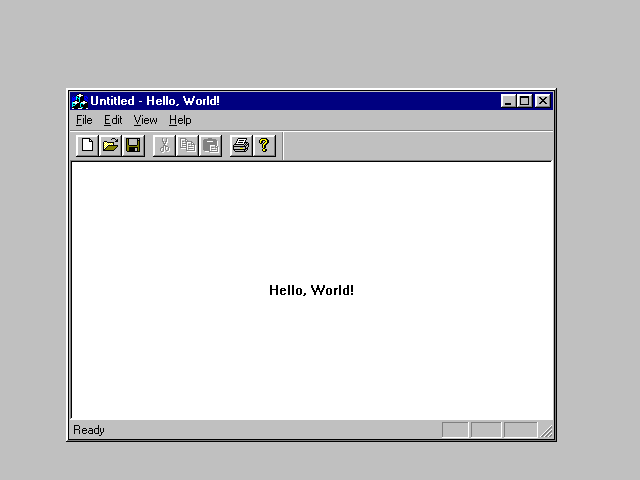Screen dimensions: 640x480
Task: Click the Copy toolbar icon
Action: 187,146
